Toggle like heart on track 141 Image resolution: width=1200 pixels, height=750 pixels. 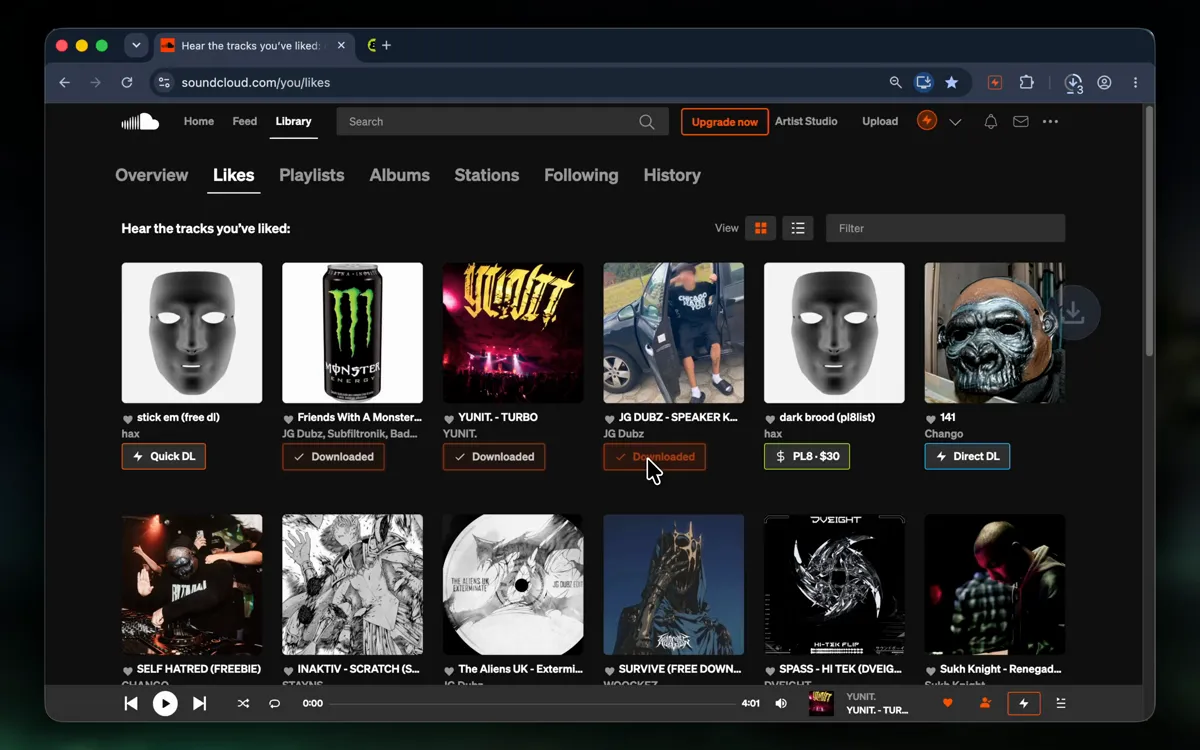[930, 419]
